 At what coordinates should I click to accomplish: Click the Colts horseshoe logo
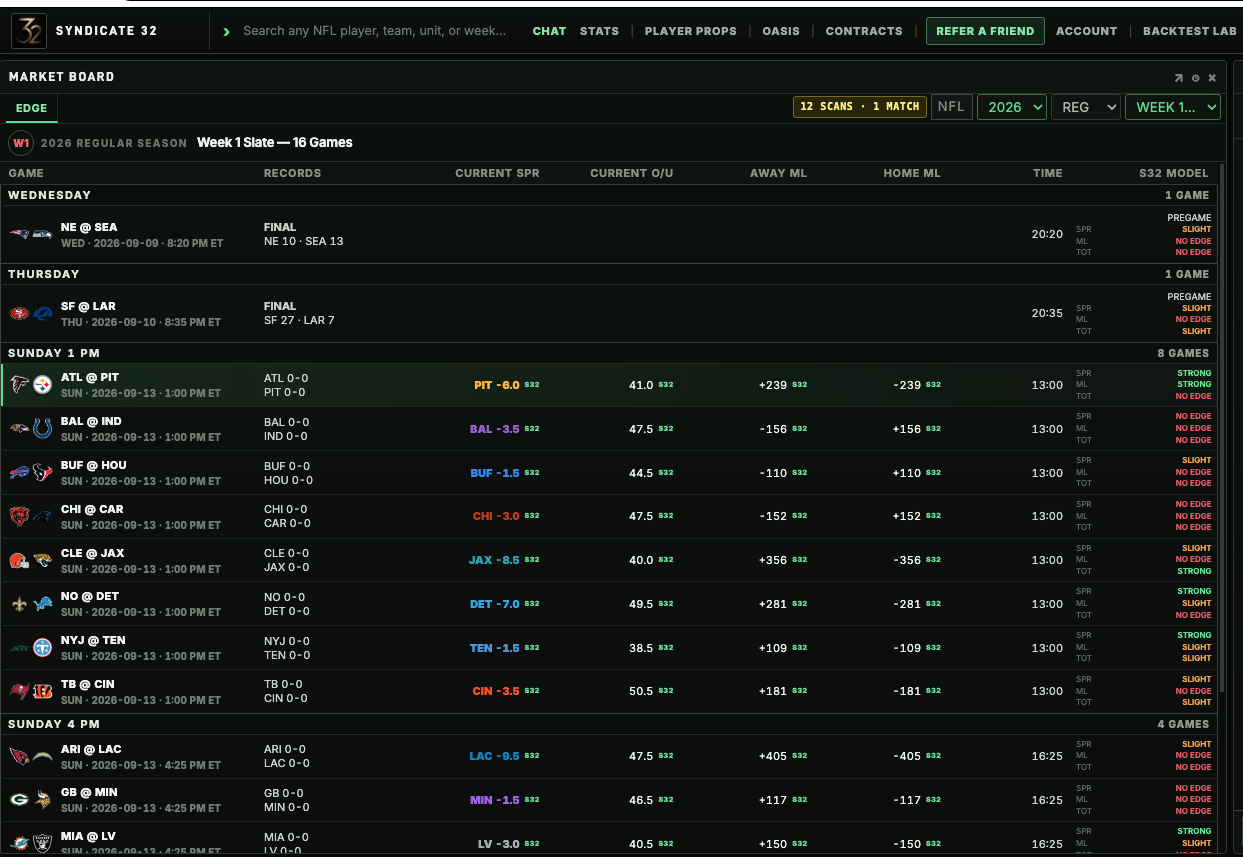point(42,429)
